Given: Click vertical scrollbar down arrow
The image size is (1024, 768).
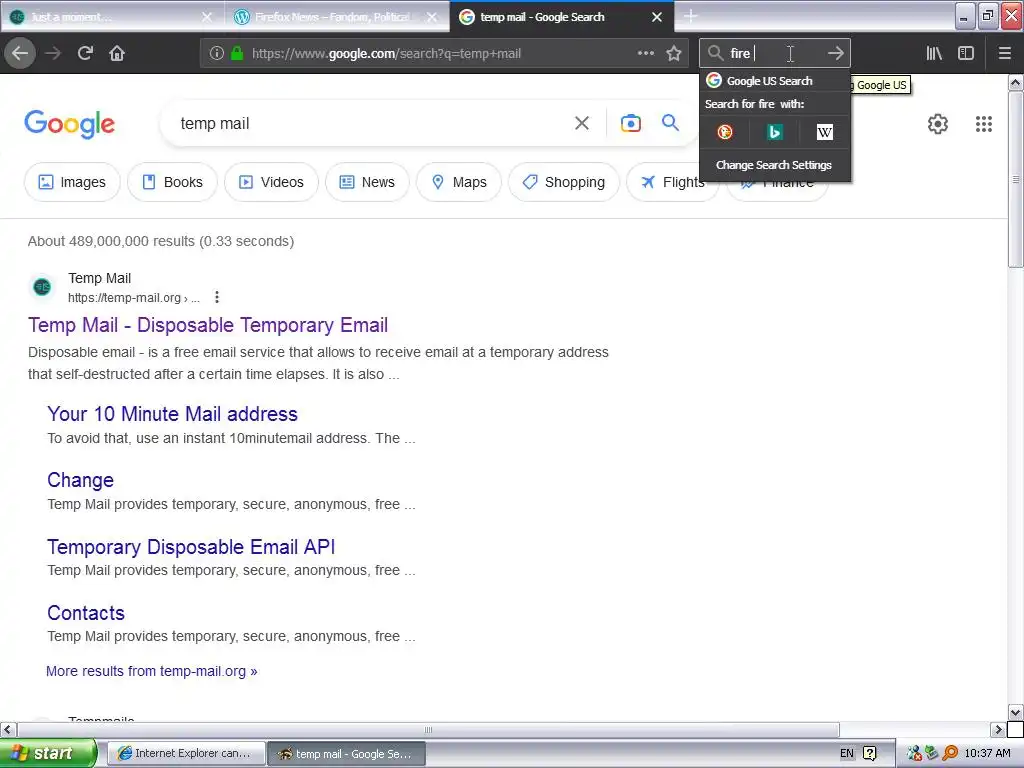Looking at the screenshot, I should 1015,712.
